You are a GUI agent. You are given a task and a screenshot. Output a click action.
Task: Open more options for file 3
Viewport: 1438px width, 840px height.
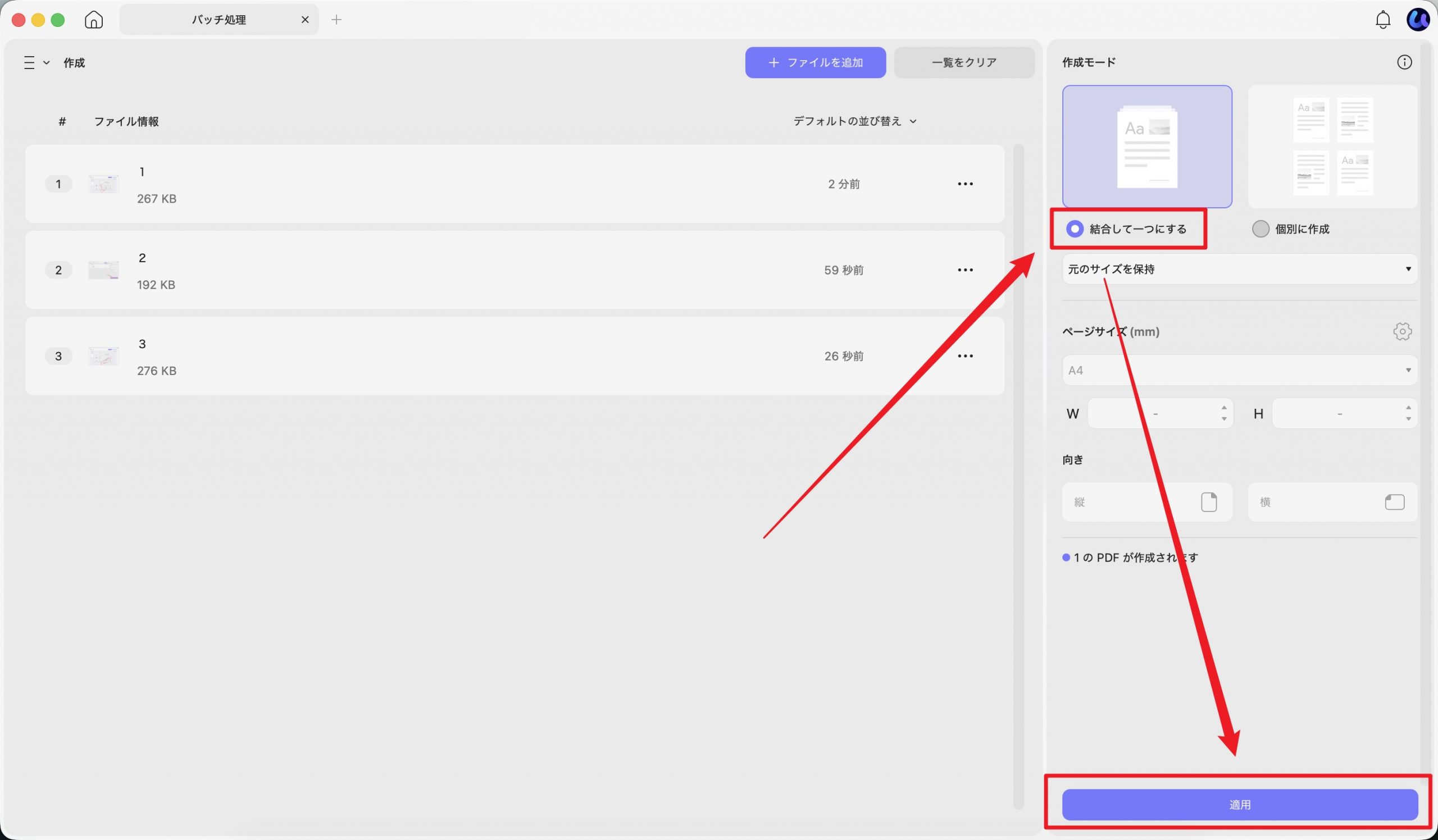click(x=965, y=356)
